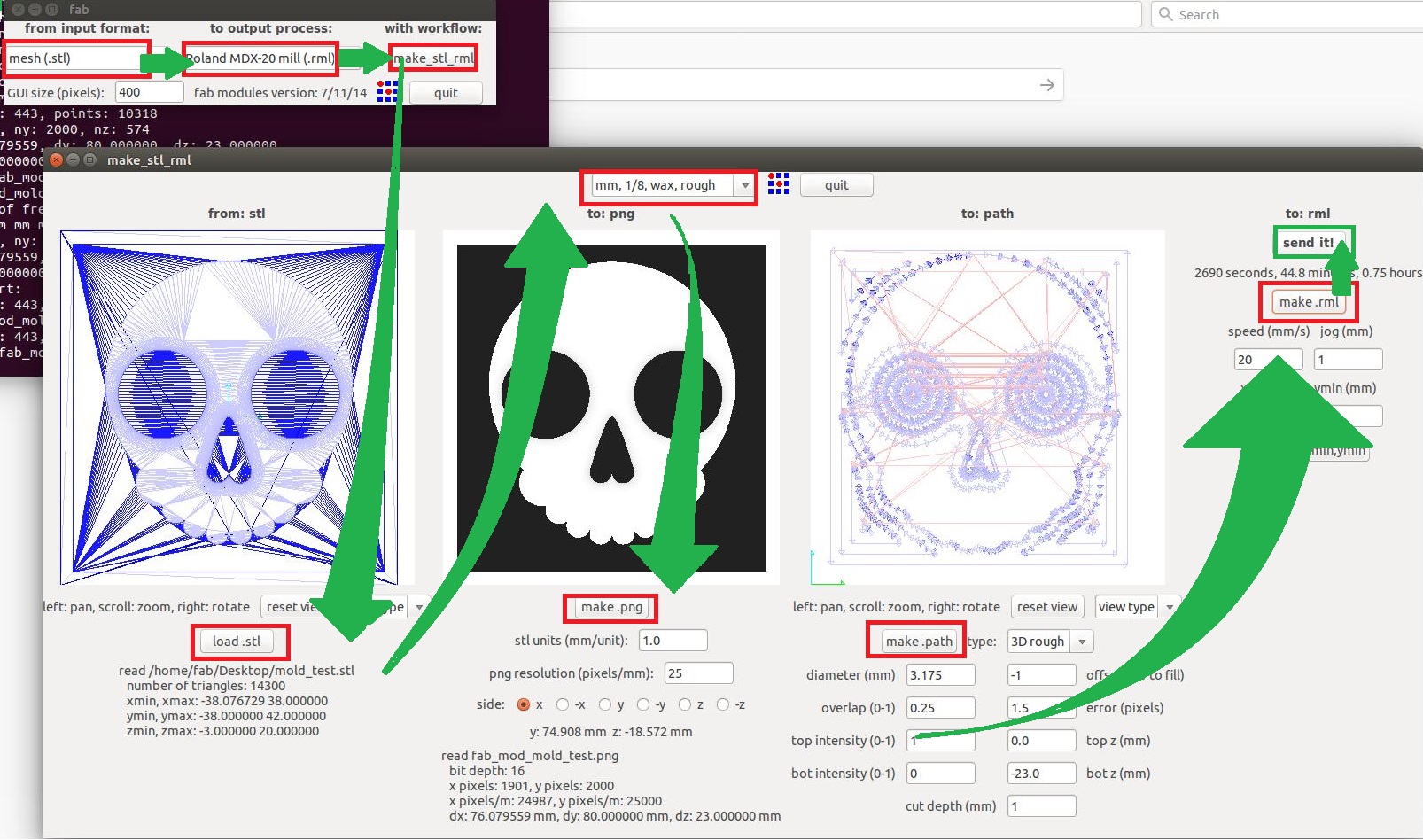Click quit in the make_stl_rml window

(x=836, y=185)
